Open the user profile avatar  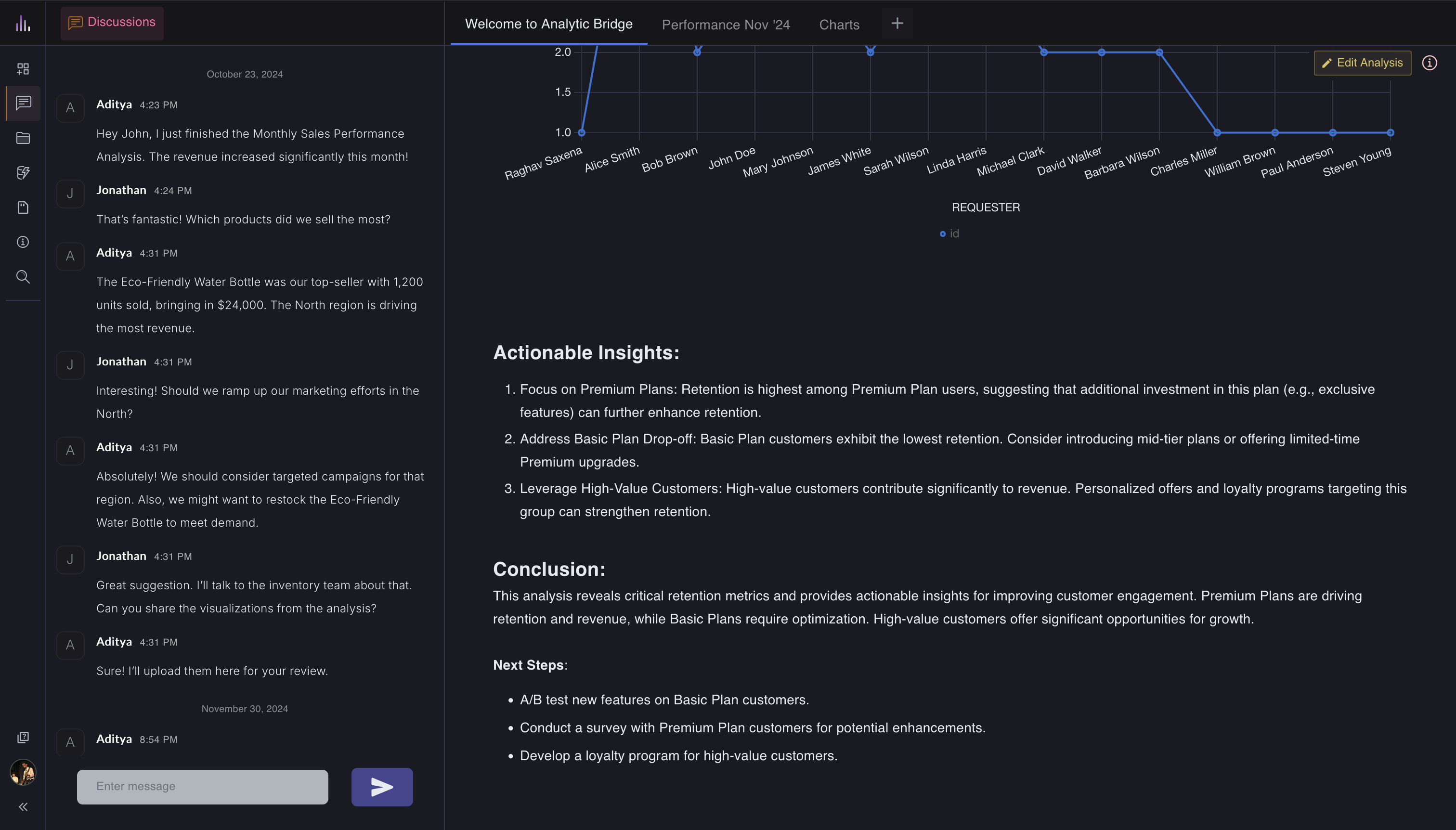(23, 772)
